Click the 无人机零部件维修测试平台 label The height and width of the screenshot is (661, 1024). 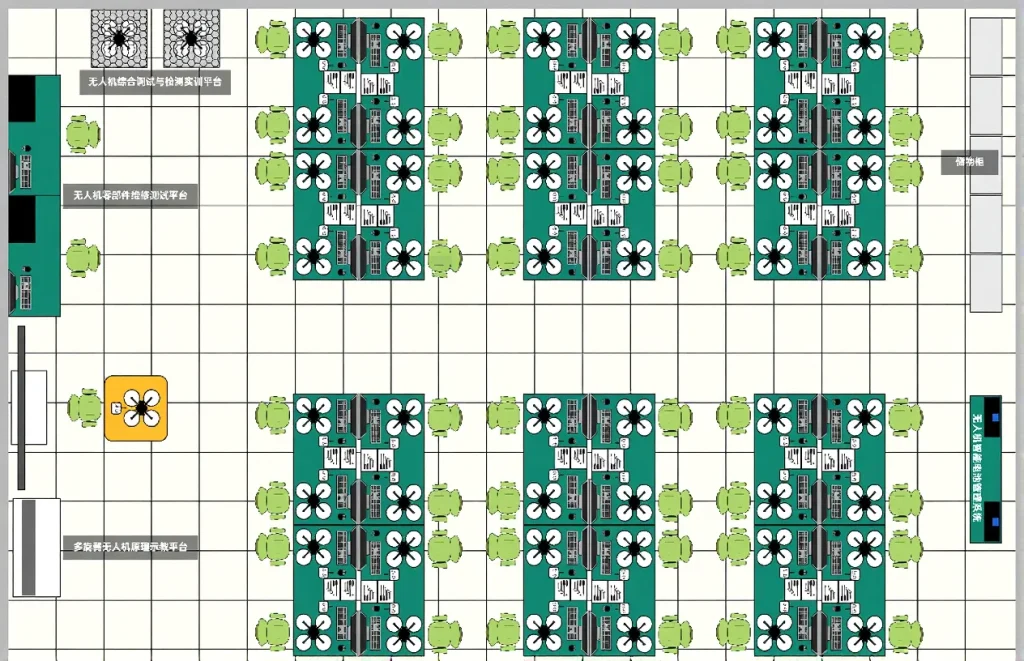pyautogui.click(x=130, y=196)
